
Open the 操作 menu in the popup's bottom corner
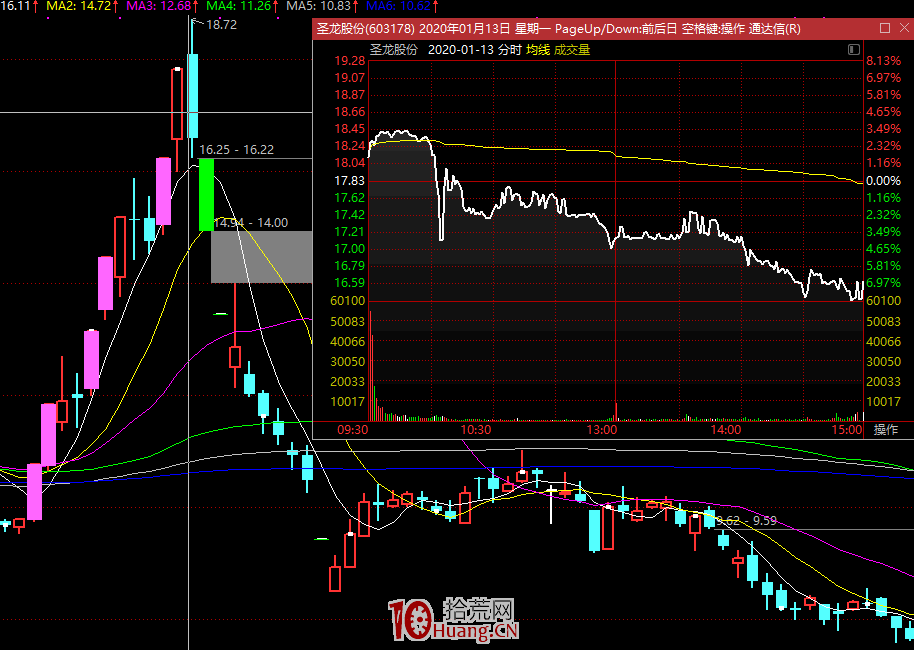[885, 430]
